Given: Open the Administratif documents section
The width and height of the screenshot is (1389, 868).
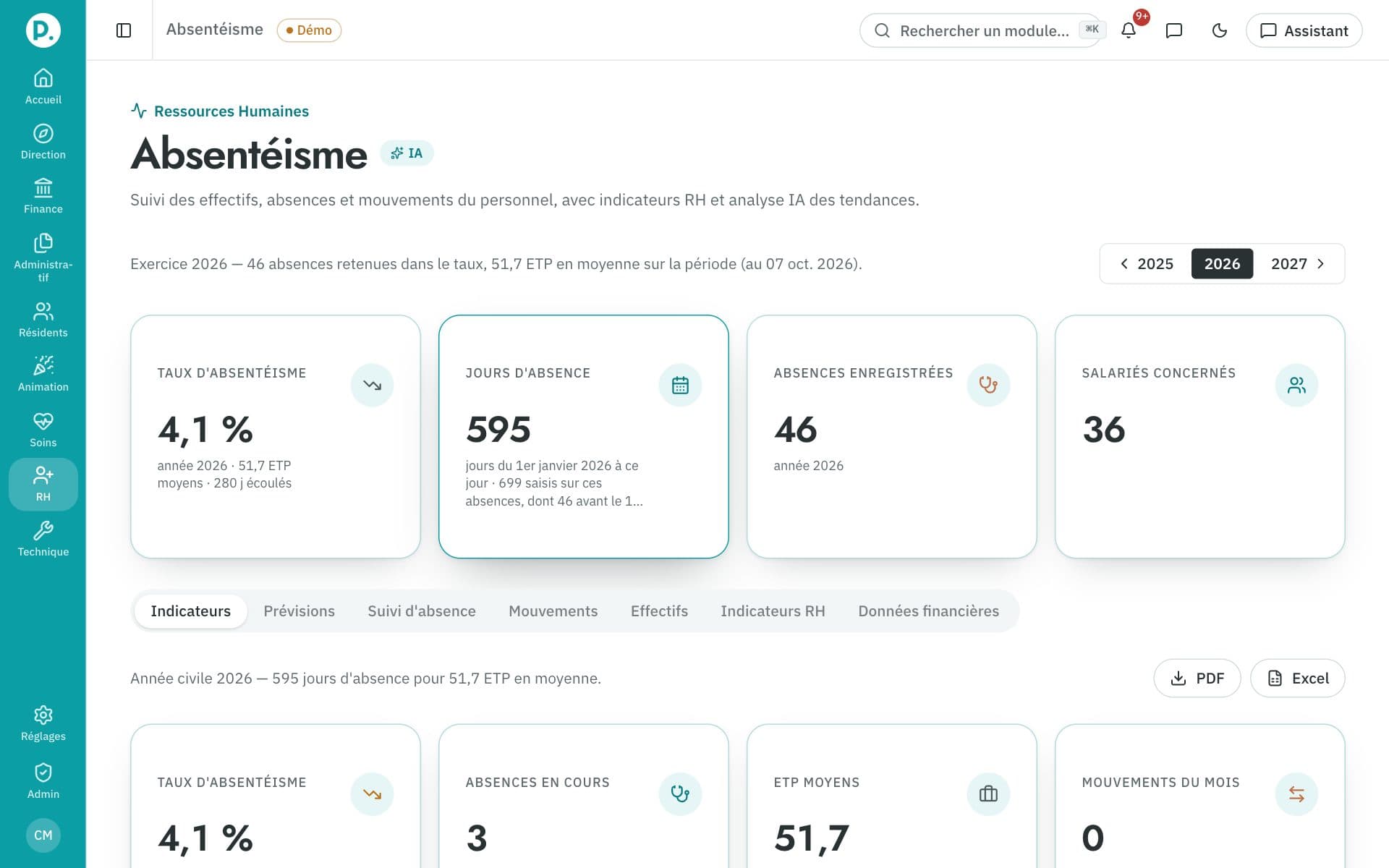Looking at the screenshot, I should pos(43,258).
